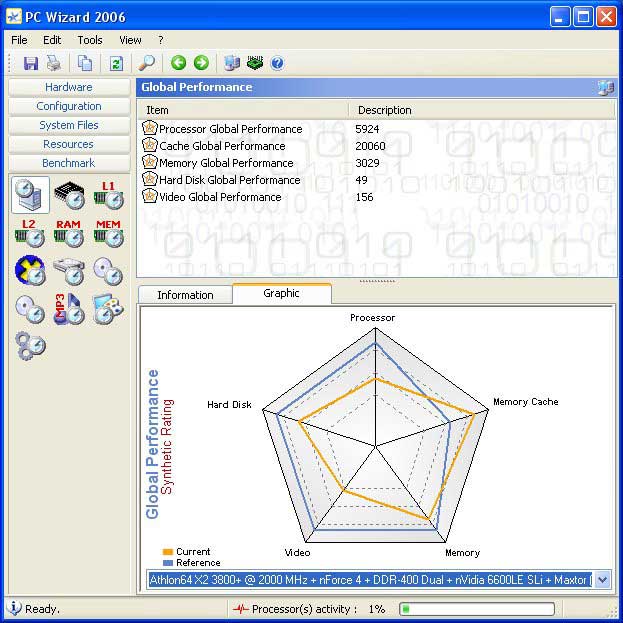Select Cache Global Performance row
Image resolution: width=623 pixels, height=623 pixels.
coord(377,146)
